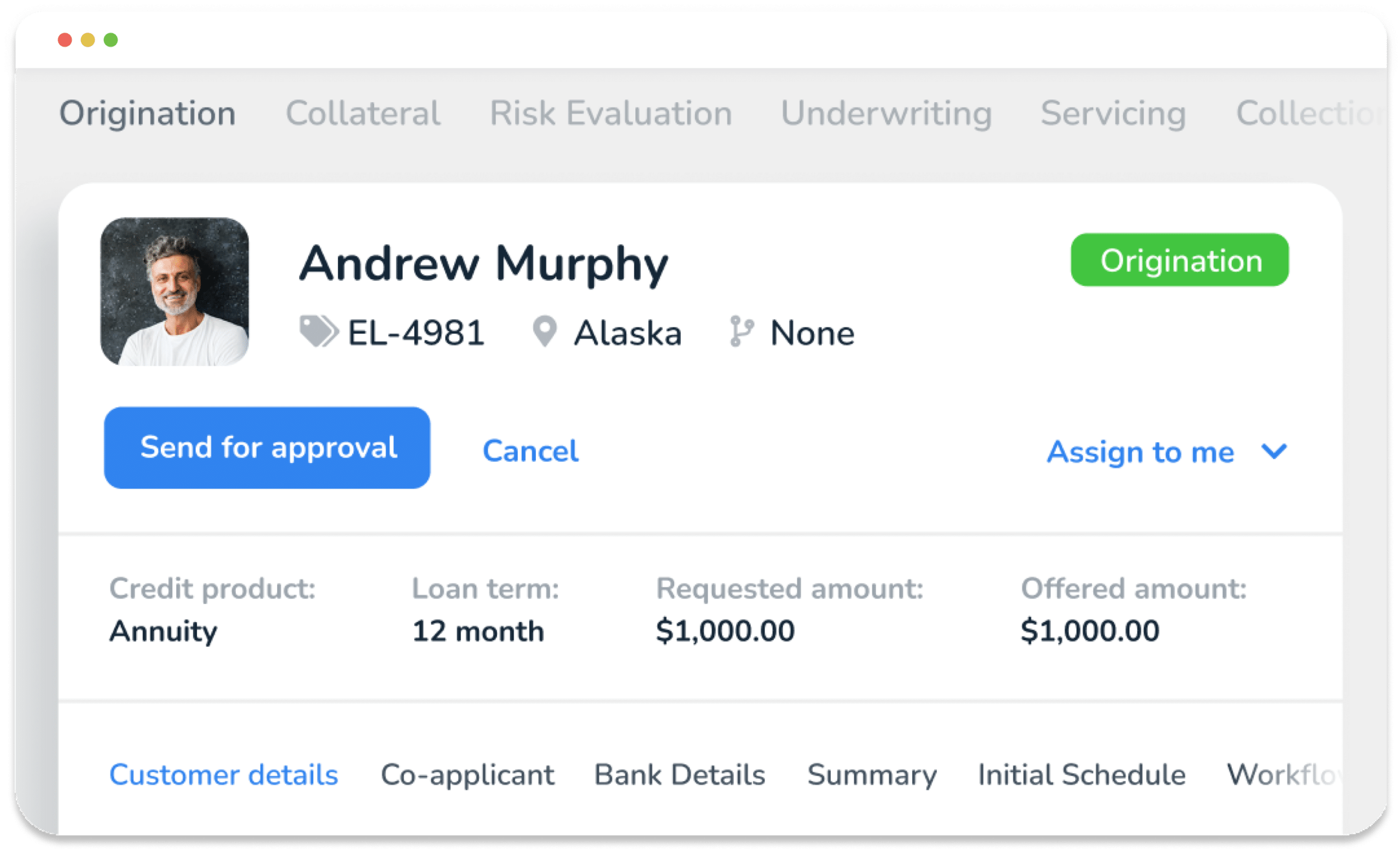Click the tag icon beside EL-4981

click(x=319, y=331)
